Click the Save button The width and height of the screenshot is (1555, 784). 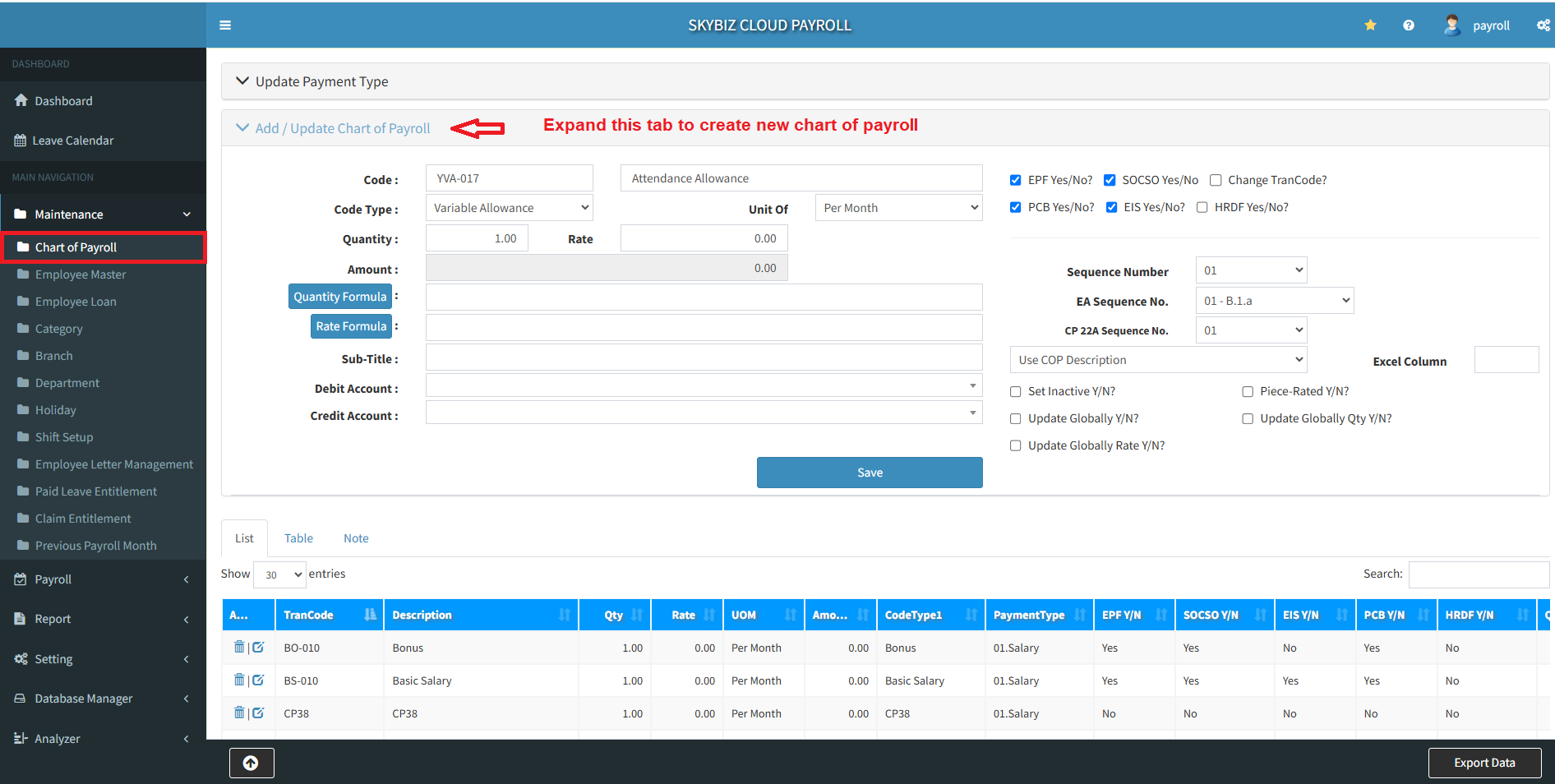coord(870,473)
